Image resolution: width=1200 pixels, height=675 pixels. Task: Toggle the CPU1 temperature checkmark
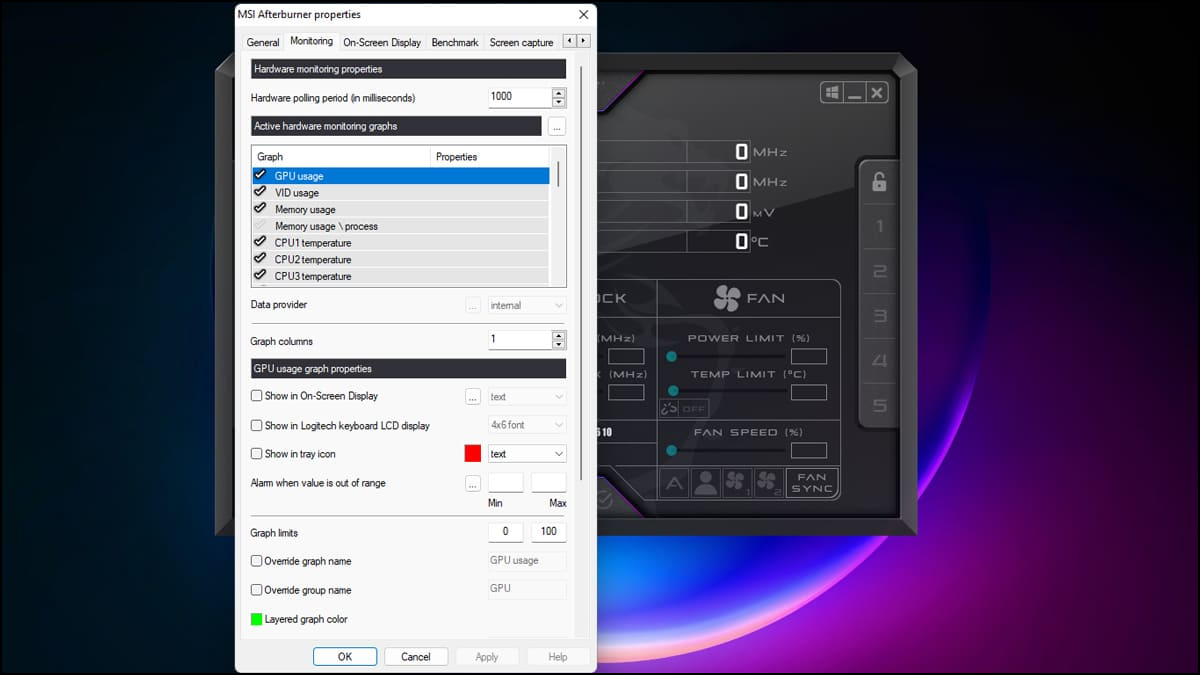pos(260,242)
